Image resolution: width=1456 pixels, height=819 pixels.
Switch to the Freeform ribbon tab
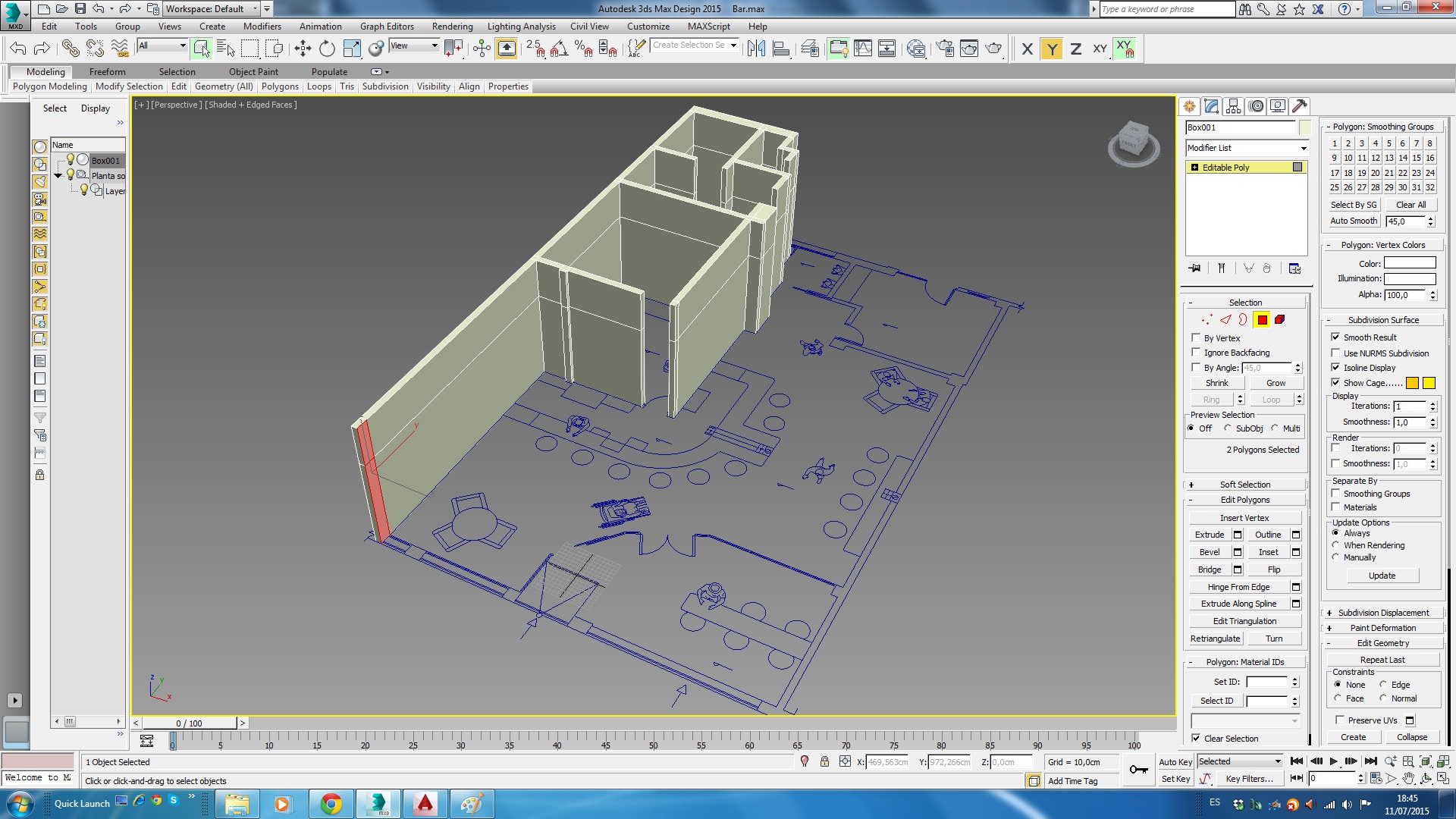107,72
